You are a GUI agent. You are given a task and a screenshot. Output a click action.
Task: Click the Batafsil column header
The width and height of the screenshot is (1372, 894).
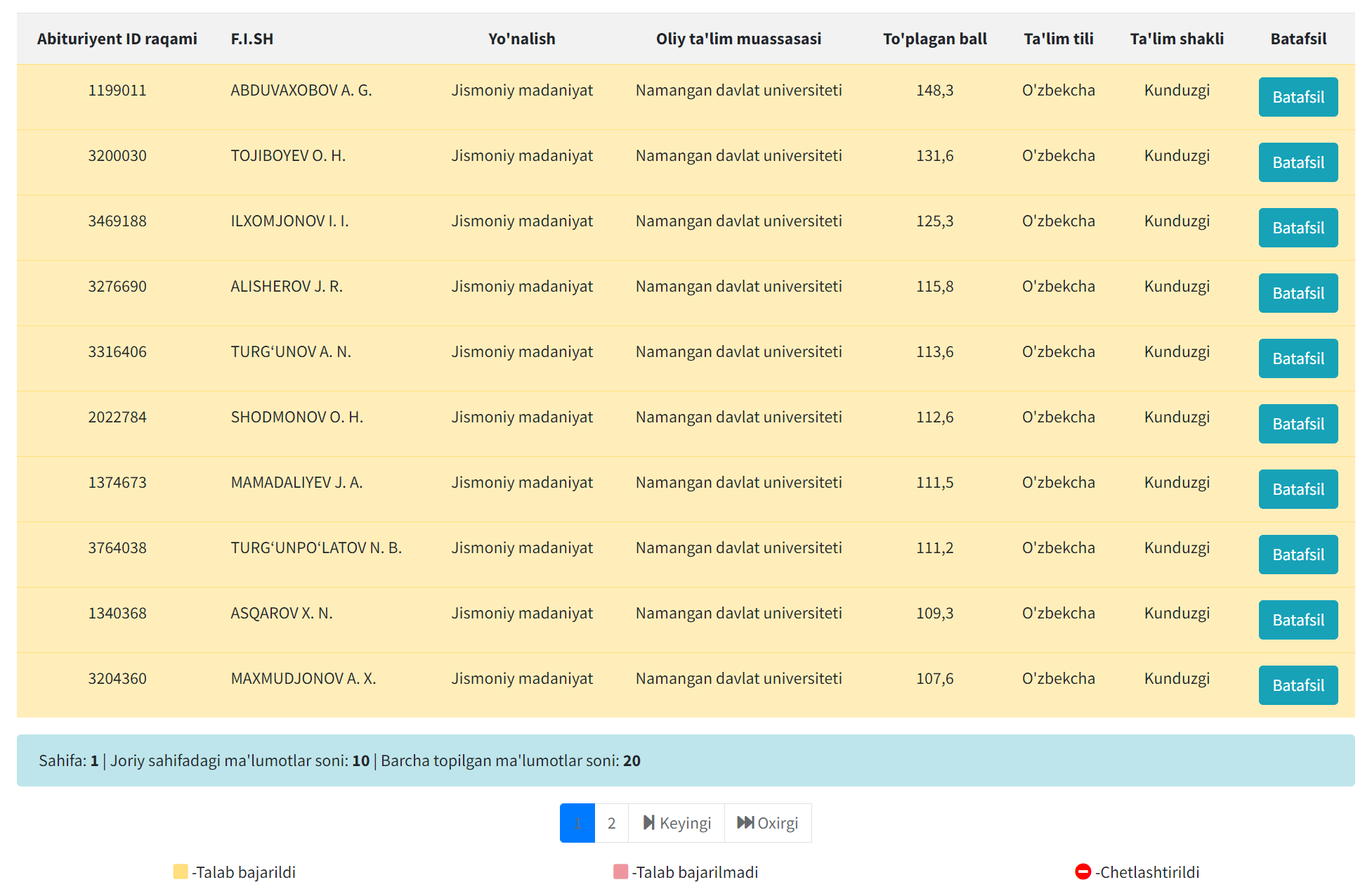1298,39
